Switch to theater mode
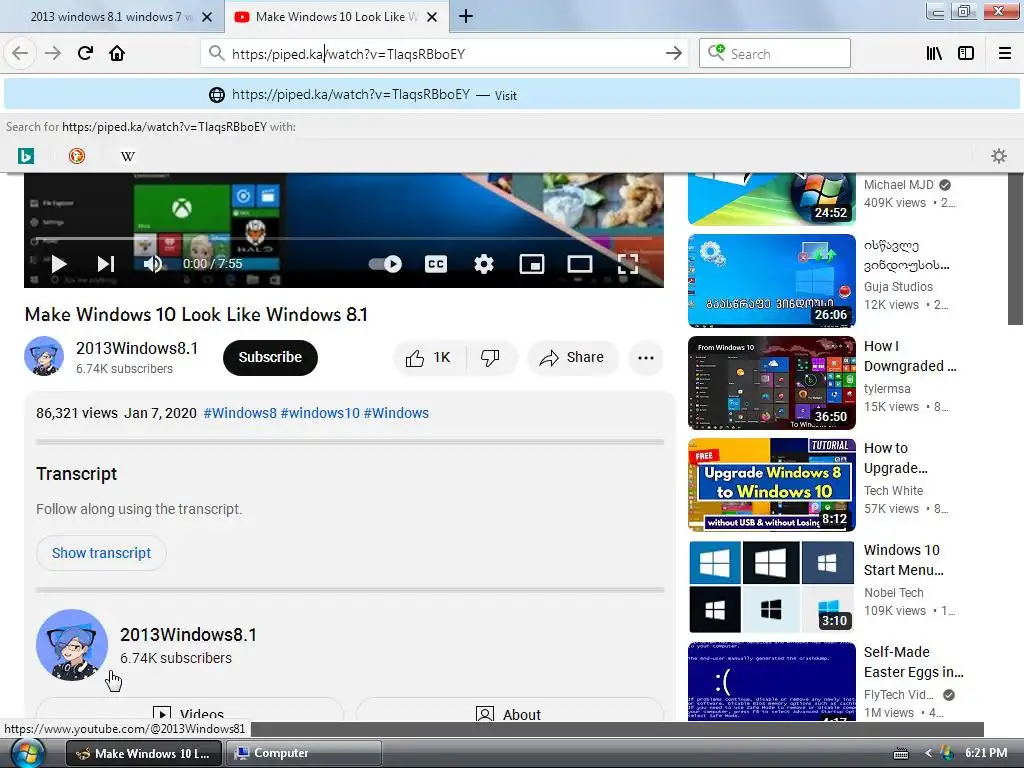This screenshot has height=768, width=1024. coord(580,264)
